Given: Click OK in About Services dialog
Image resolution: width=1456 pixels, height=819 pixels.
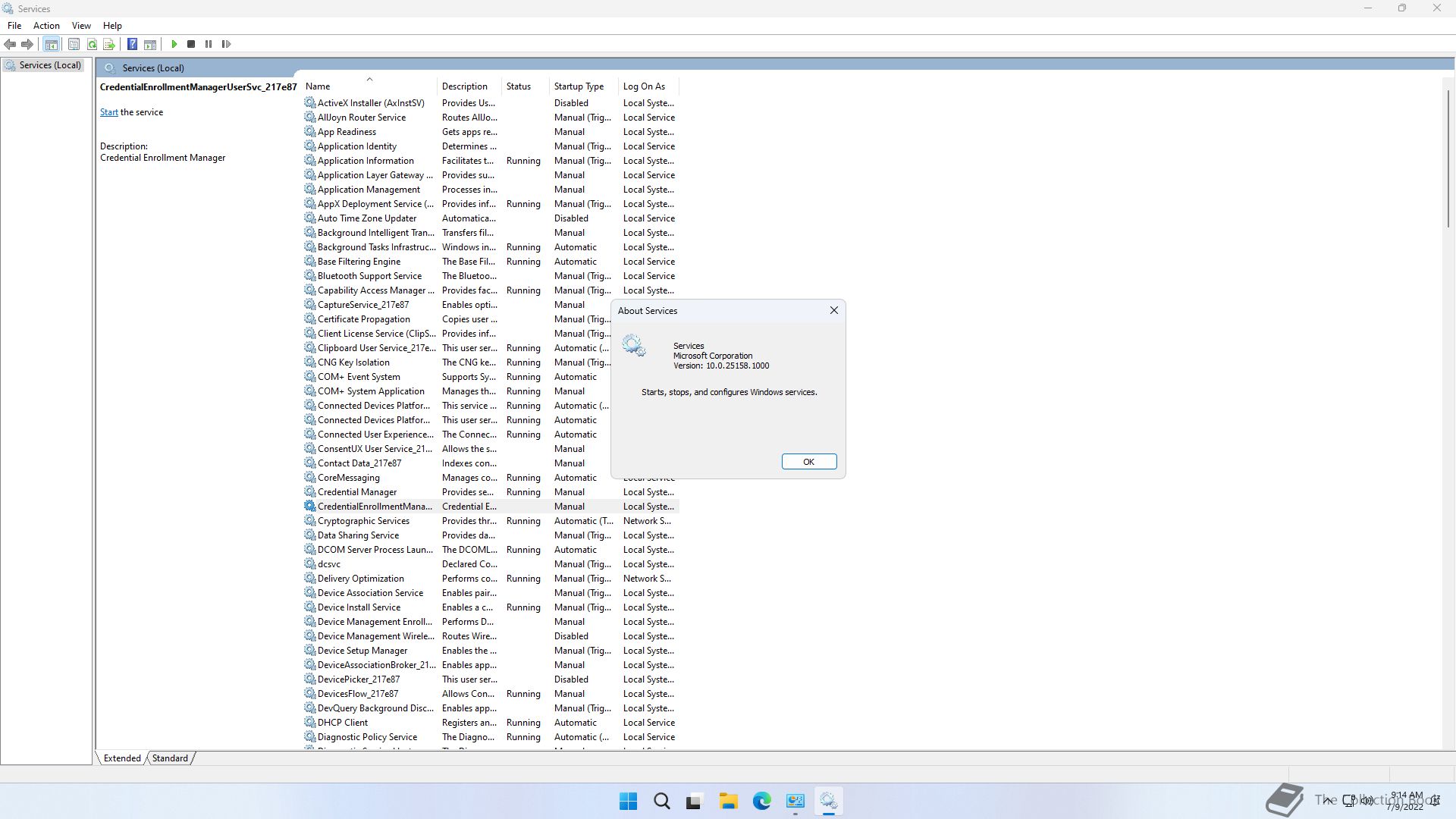Looking at the screenshot, I should click(809, 462).
